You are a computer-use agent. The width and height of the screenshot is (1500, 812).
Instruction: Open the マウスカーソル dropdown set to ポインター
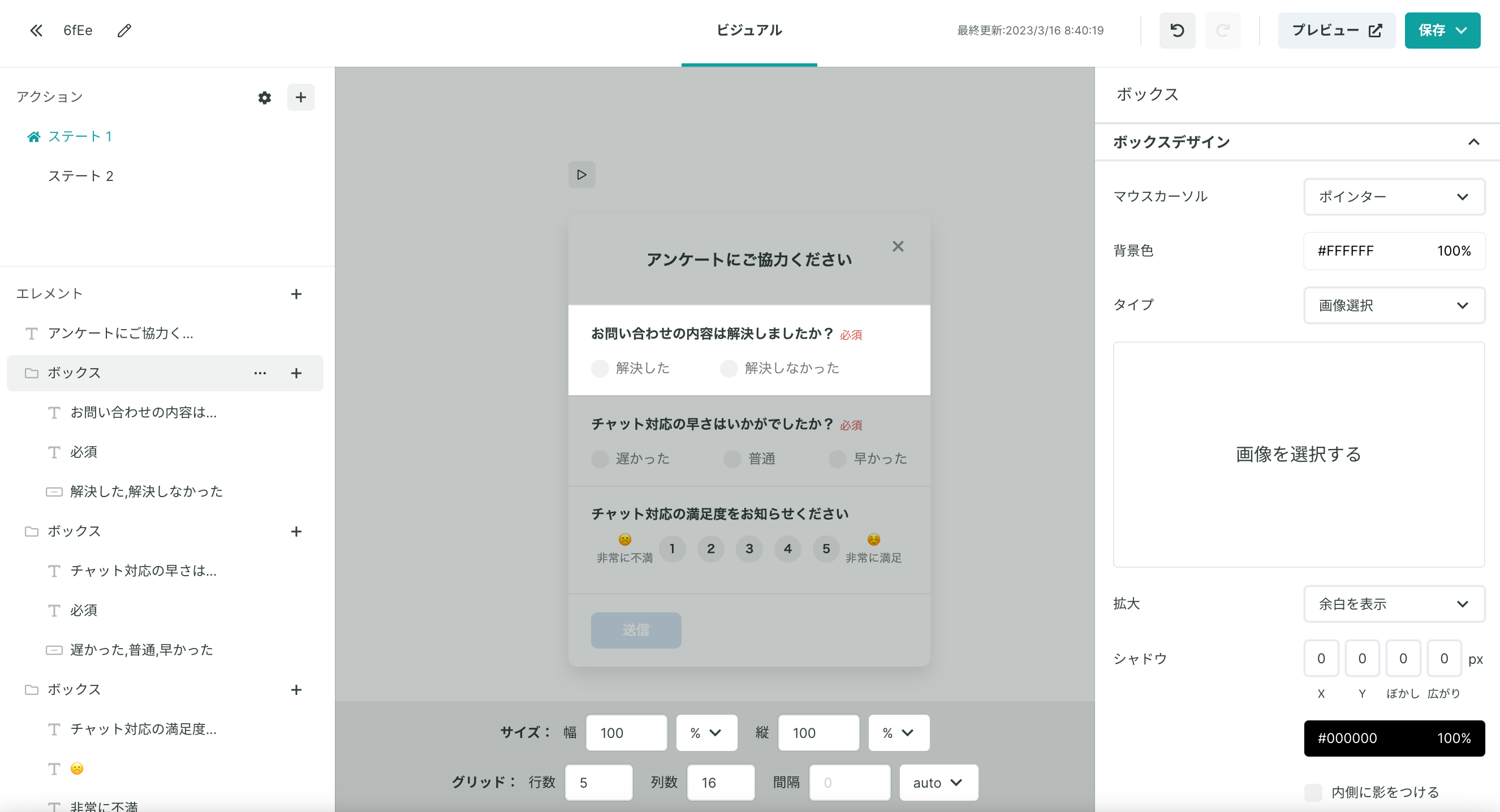(1394, 197)
